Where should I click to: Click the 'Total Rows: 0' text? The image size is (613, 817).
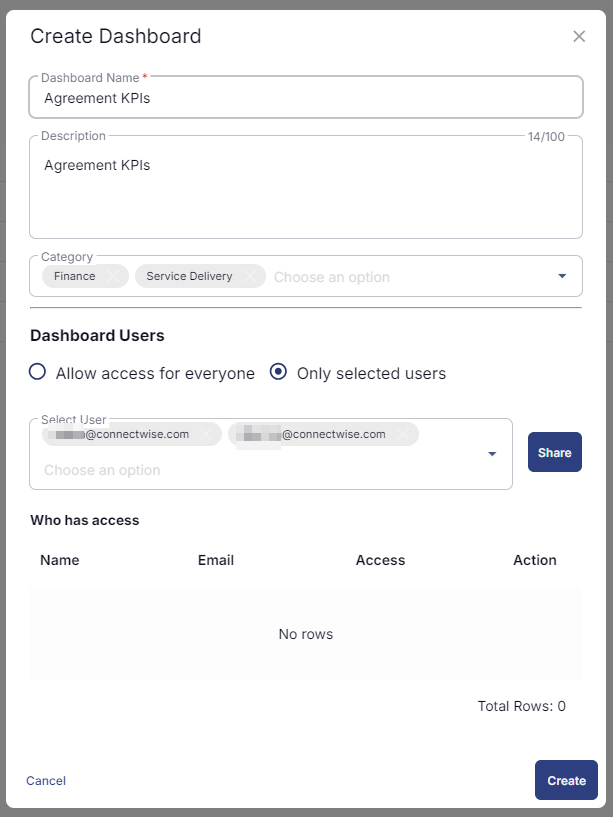[522, 706]
